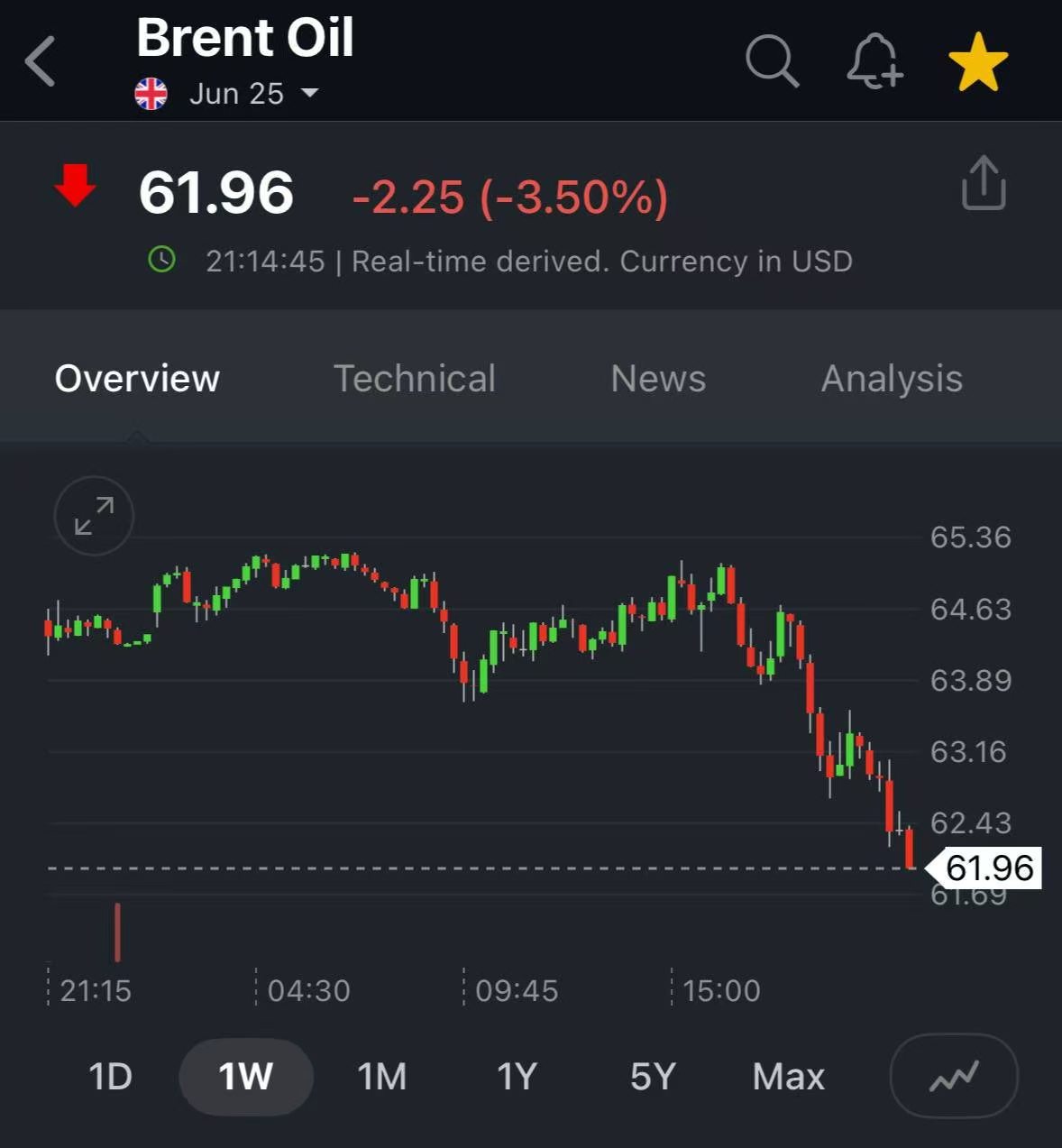Add a price alert with bell icon
Screen dimensions: 1062x1148
click(x=874, y=61)
